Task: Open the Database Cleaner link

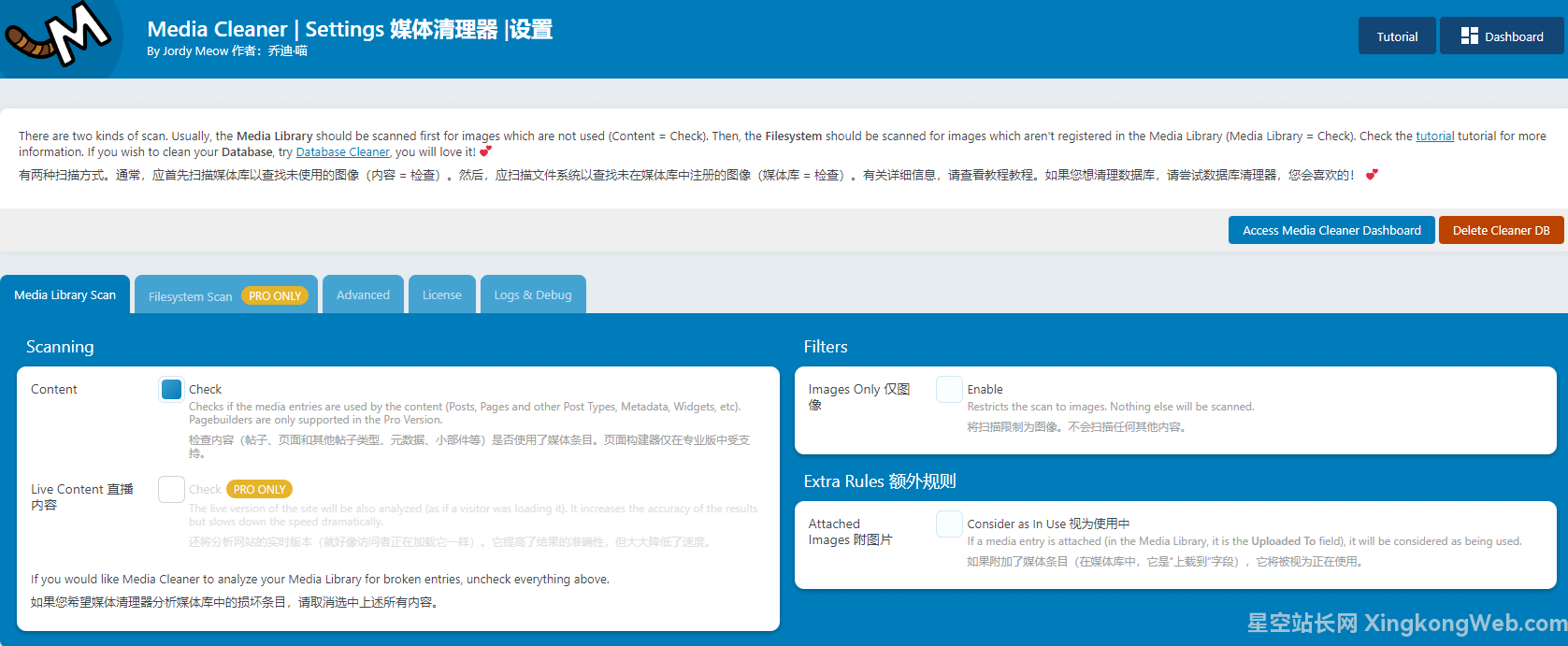Action: [x=342, y=151]
